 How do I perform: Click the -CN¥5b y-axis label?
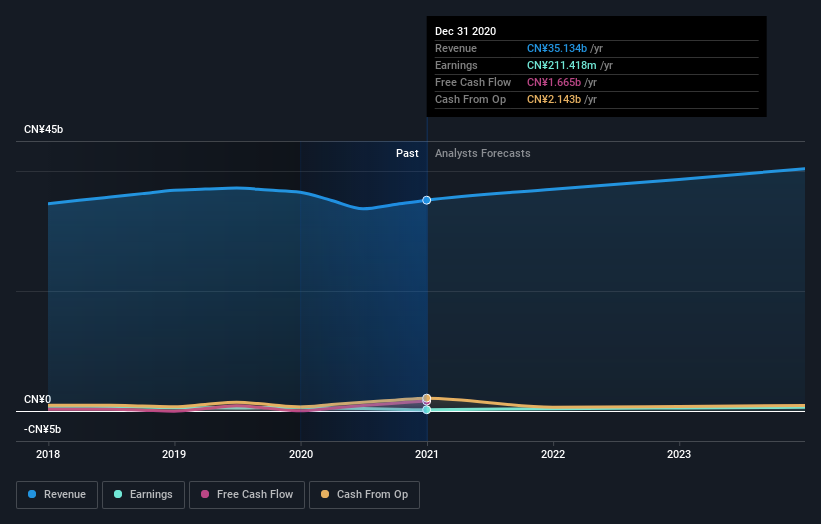click(42, 429)
